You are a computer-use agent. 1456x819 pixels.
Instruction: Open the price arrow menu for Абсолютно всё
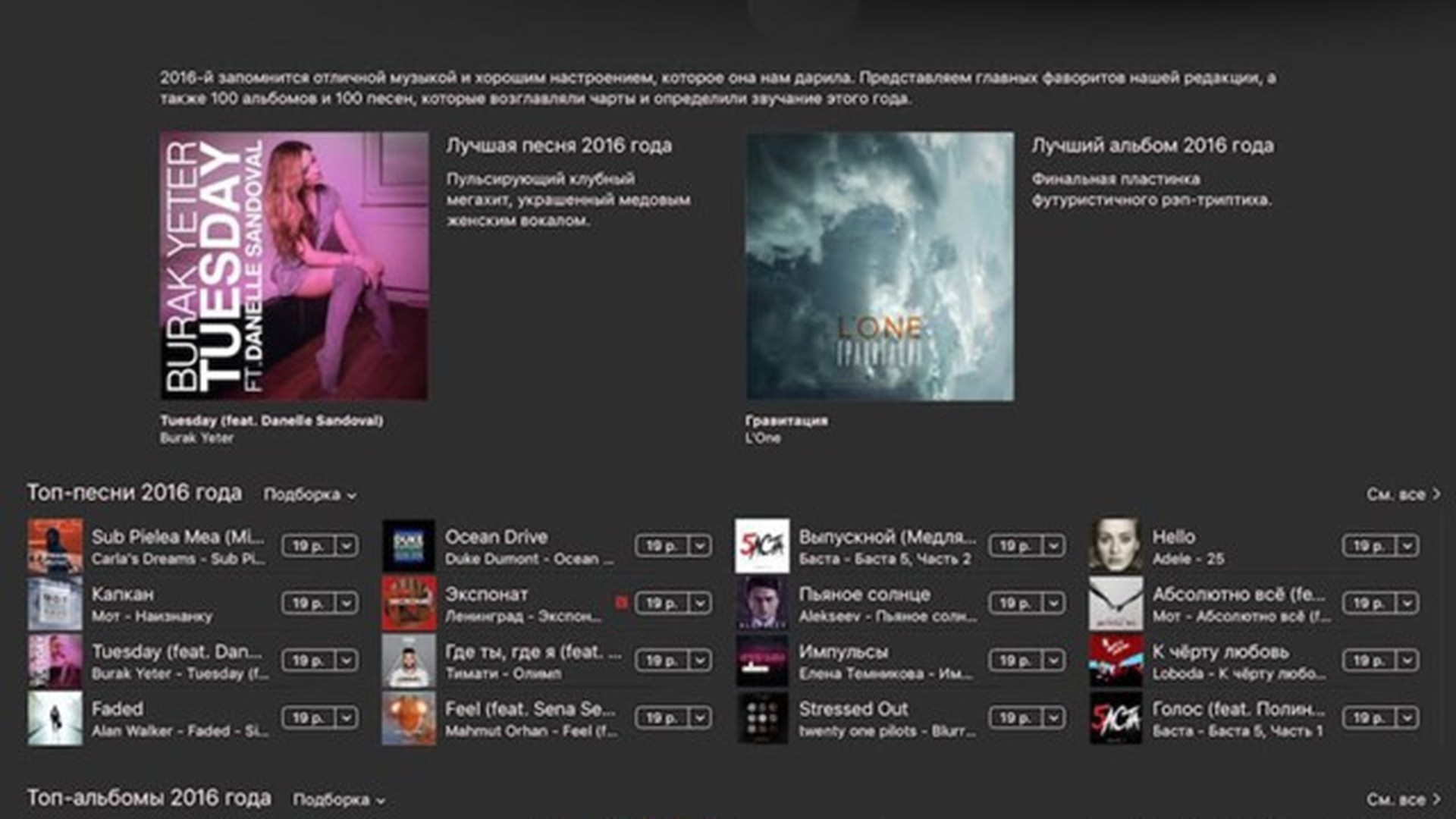click(x=1407, y=604)
